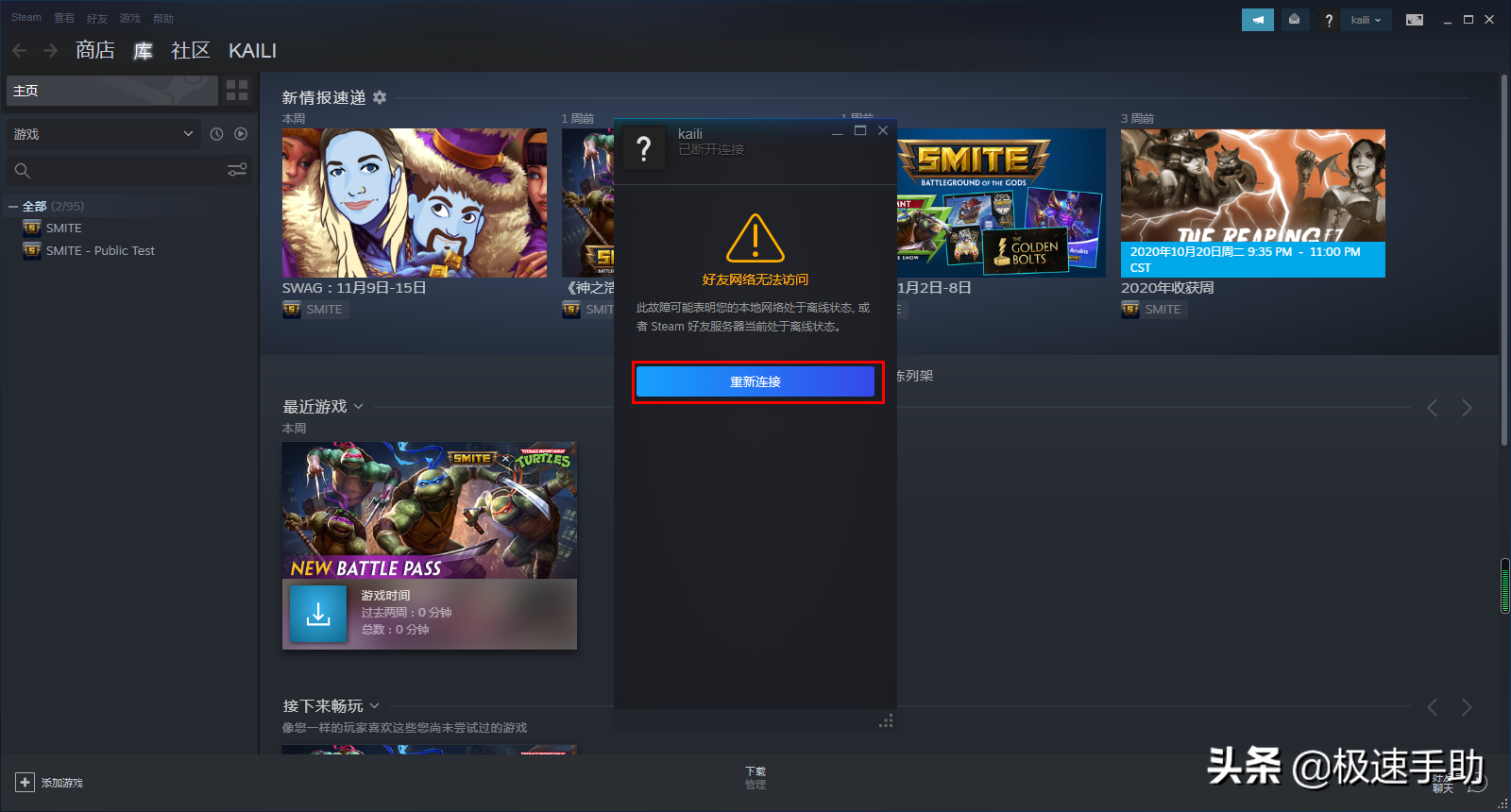1511x812 pixels.
Task: Close the friends list window
Action: tap(883, 131)
